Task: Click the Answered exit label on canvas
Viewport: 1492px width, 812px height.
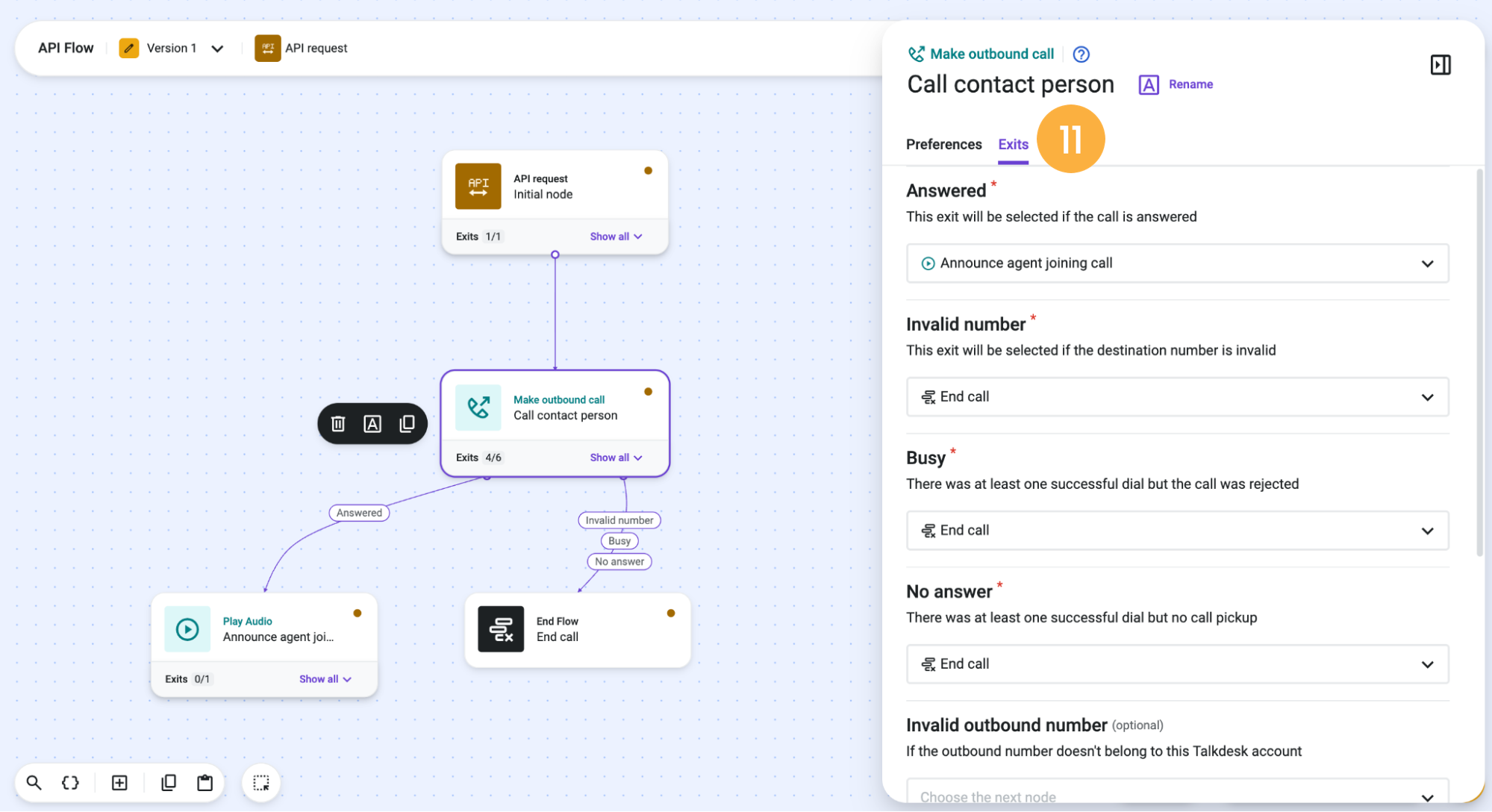Action: [359, 513]
